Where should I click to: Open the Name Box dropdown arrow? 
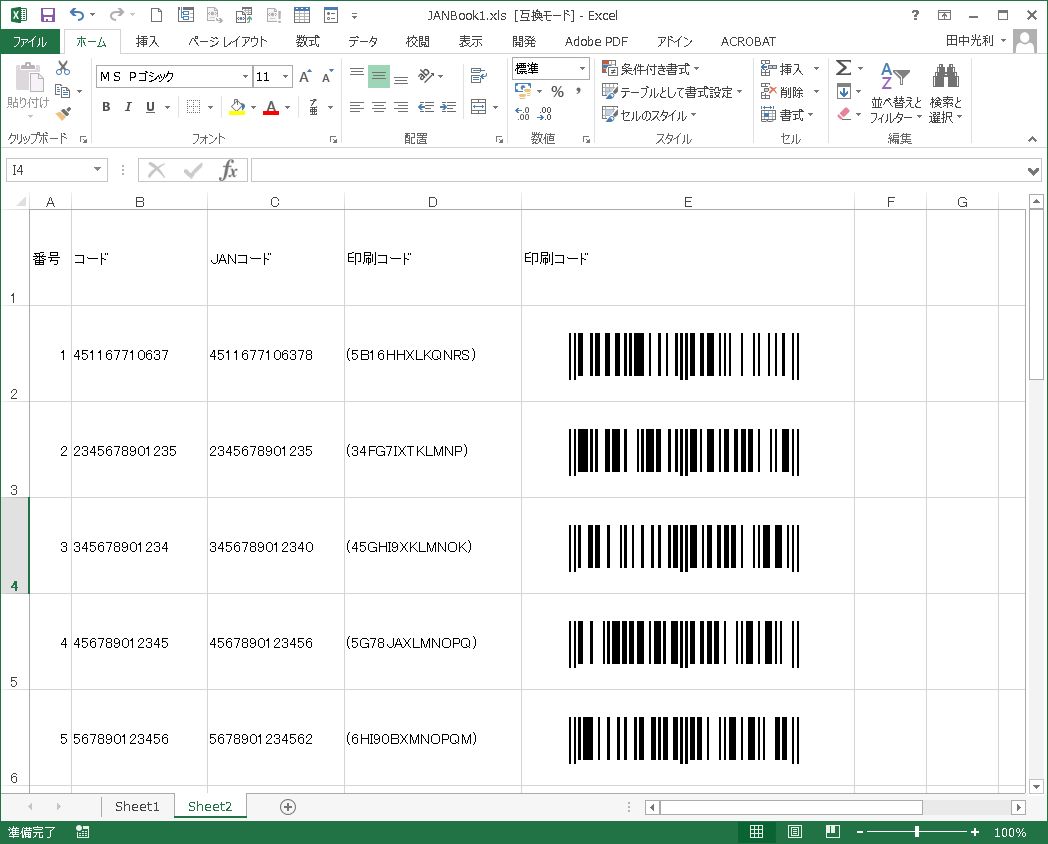pyautogui.click(x=98, y=170)
